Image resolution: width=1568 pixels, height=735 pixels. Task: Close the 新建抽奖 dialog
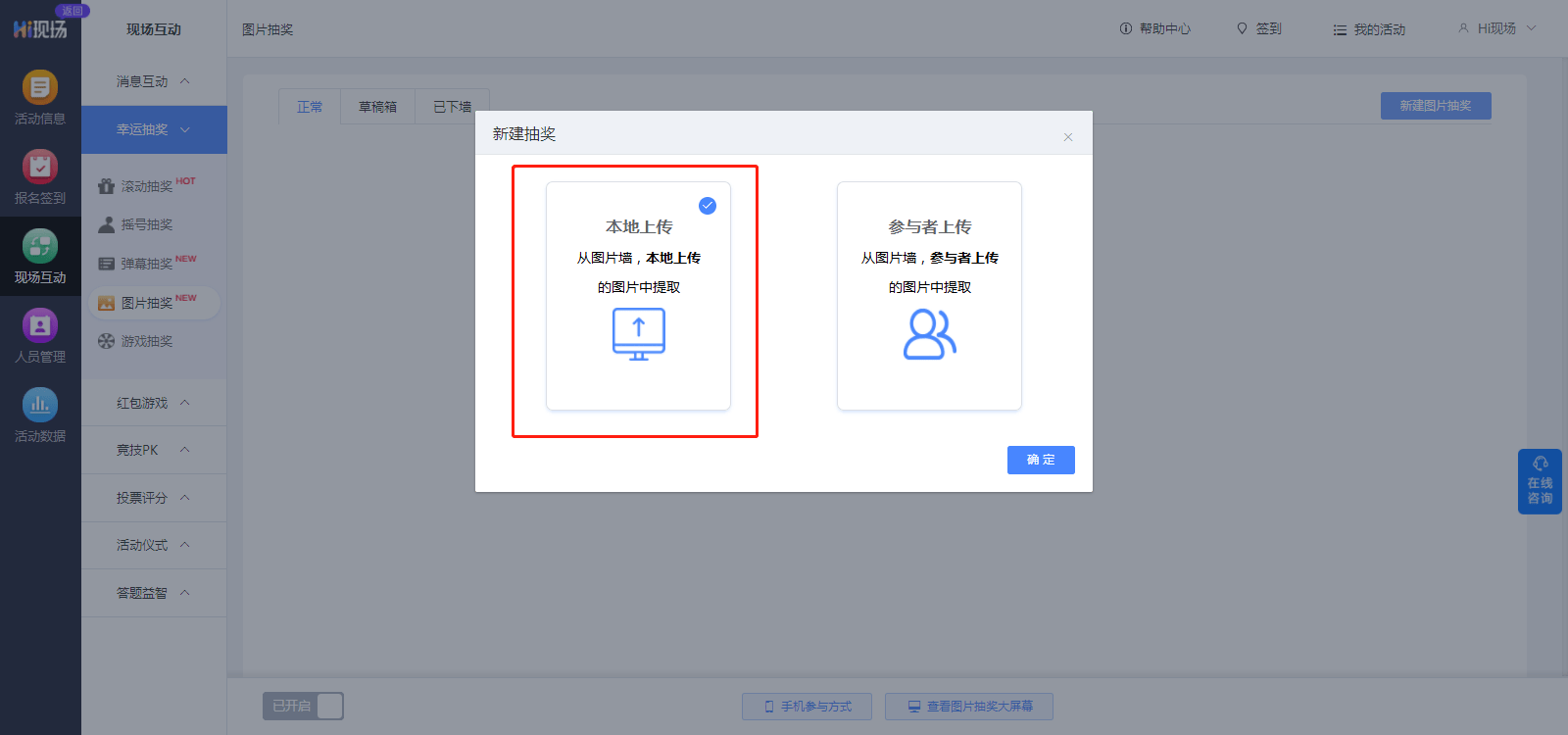pyautogui.click(x=1068, y=137)
